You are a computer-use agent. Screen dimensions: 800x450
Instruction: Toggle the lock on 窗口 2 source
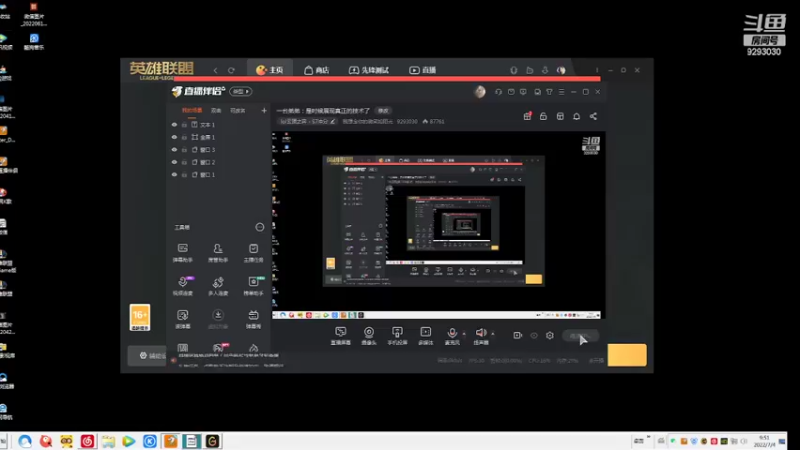184,162
